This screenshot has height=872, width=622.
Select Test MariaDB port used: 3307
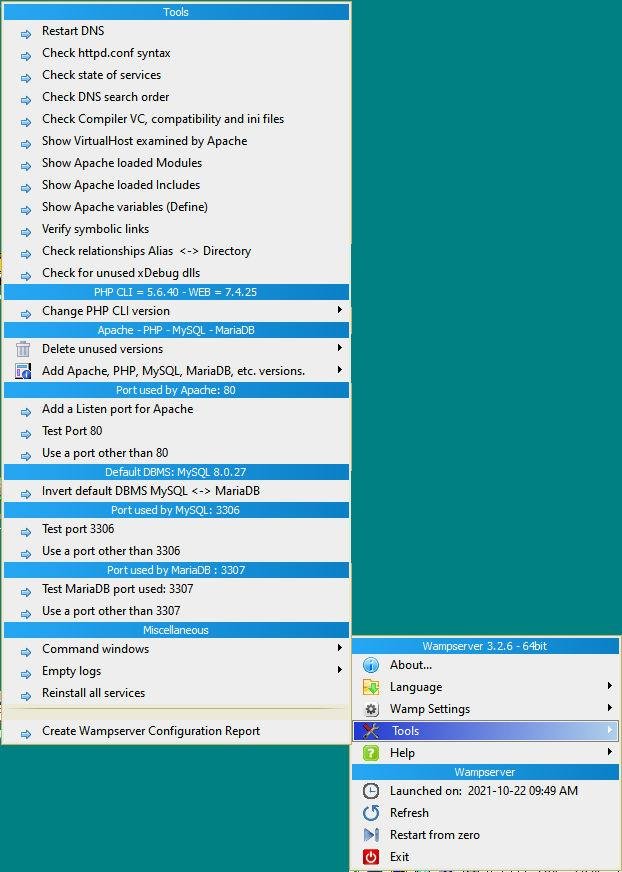pos(176,589)
